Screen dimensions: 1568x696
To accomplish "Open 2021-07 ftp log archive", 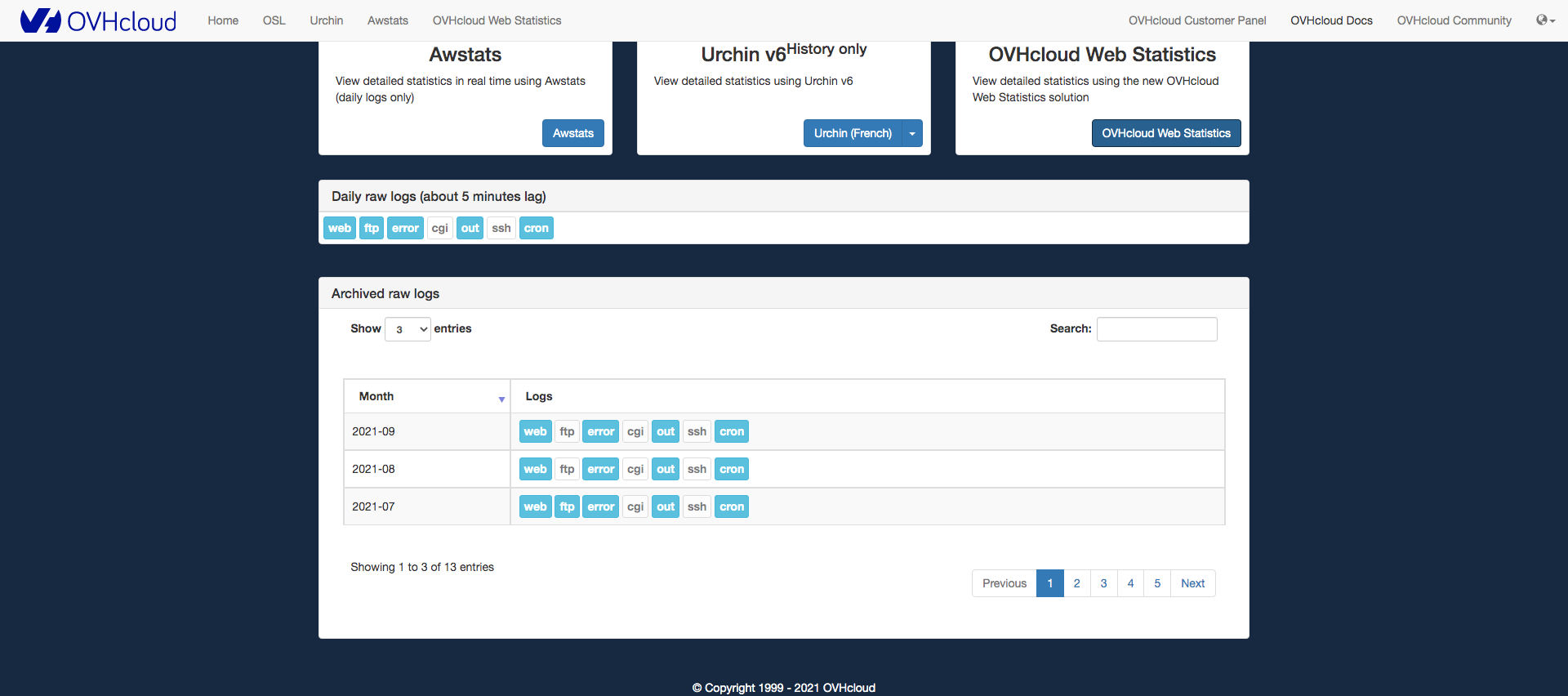I will click(x=567, y=506).
